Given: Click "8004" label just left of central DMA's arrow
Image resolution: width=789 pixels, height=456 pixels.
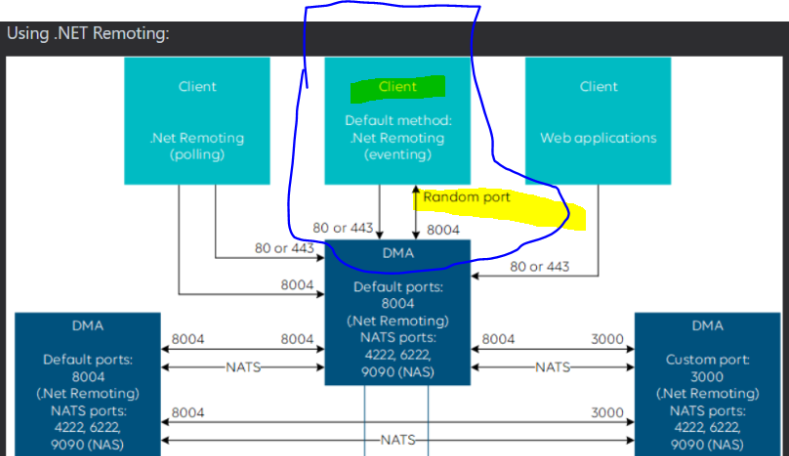Looking at the screenshot, I should point(297,339).
